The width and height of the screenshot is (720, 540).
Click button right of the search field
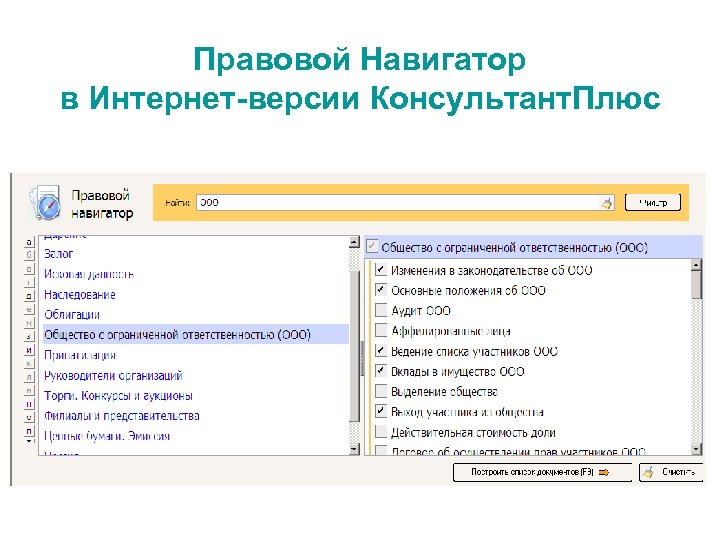tap(652, 202)
